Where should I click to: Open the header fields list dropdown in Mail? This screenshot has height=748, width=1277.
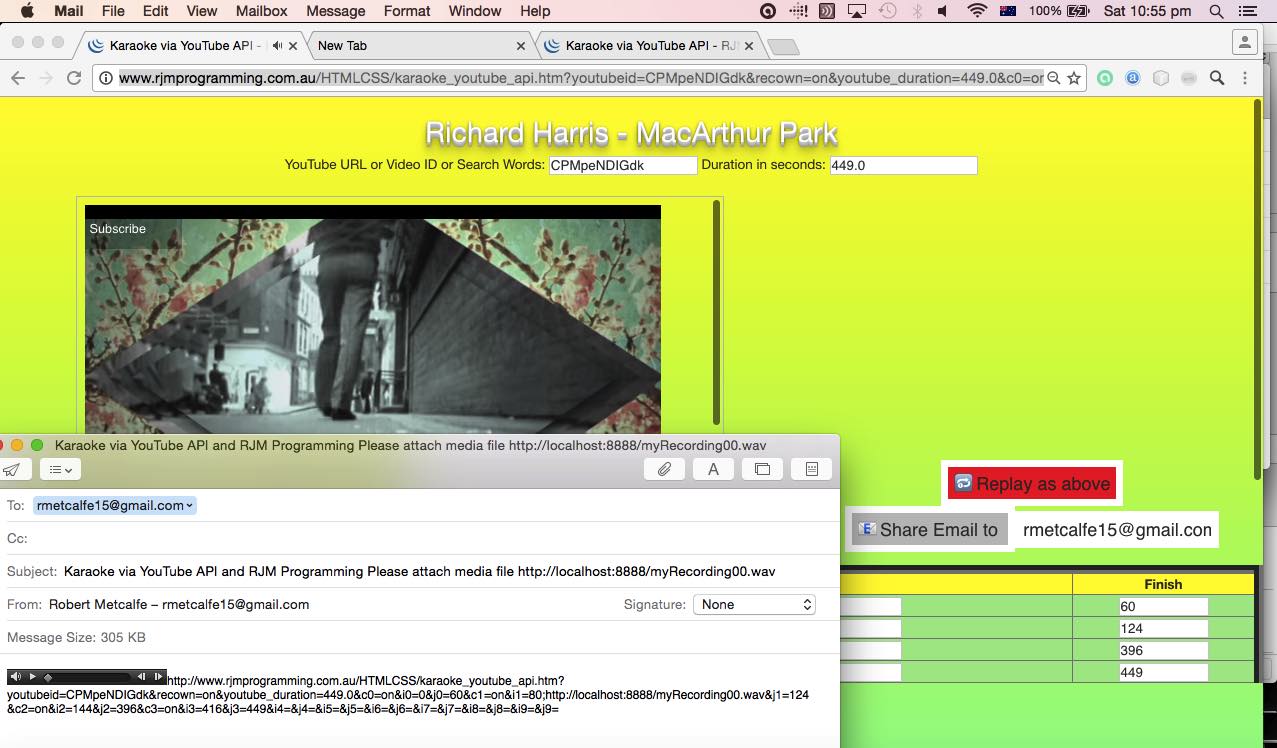click(60, 469)
